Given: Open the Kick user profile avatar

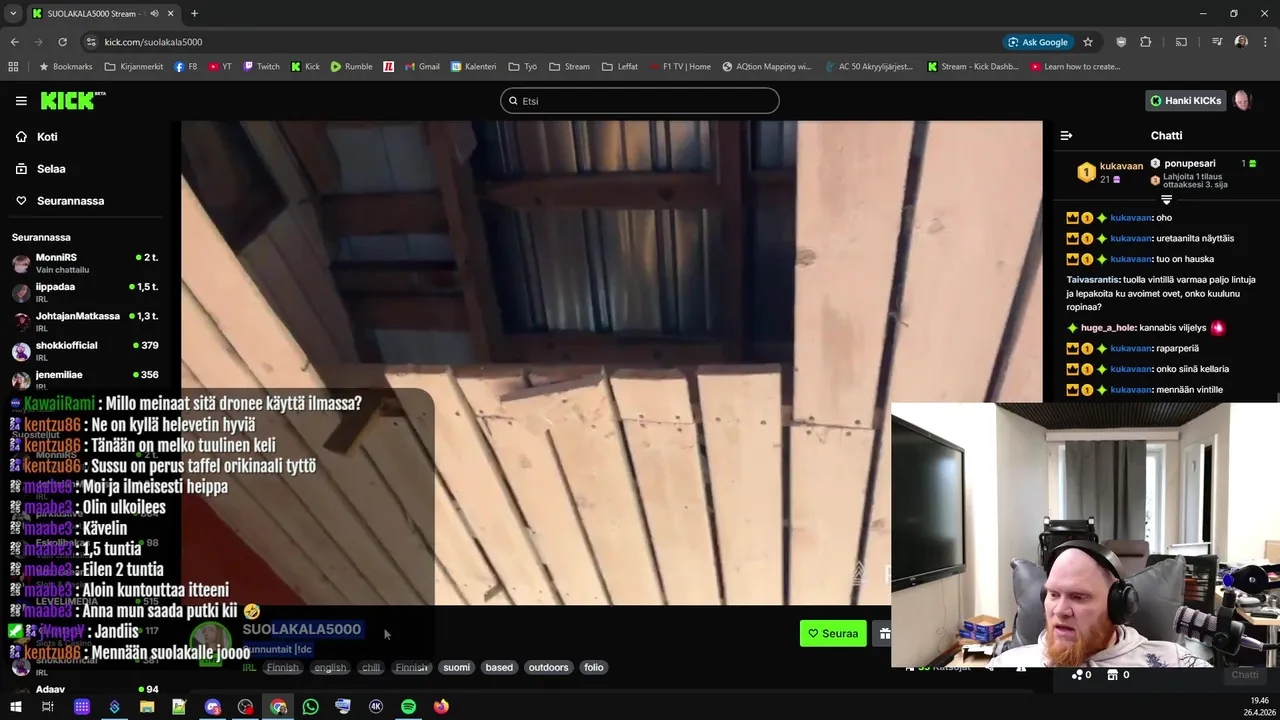Looking at the screenshot, I should [1243, 101].
